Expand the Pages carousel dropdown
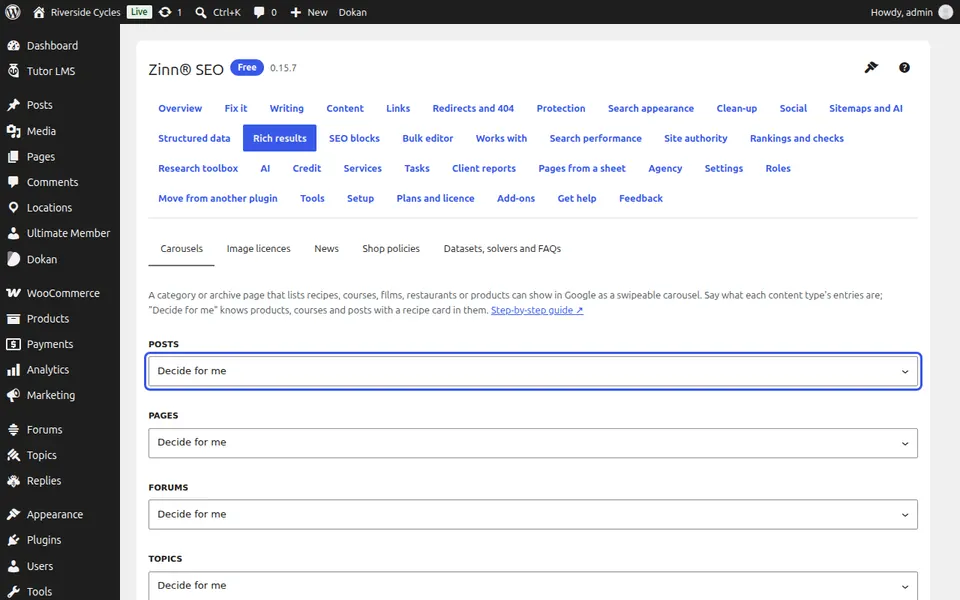The height and width of the screenshot is (600, 960). (x=533, y=443)
